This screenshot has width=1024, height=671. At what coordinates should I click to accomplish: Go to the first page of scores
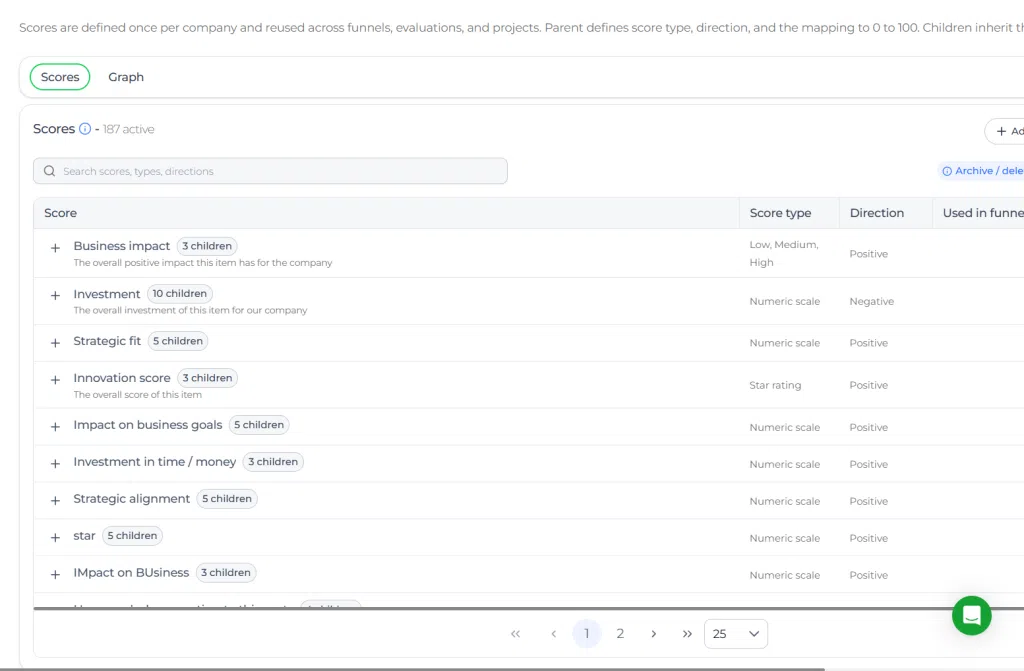[515, 634]
